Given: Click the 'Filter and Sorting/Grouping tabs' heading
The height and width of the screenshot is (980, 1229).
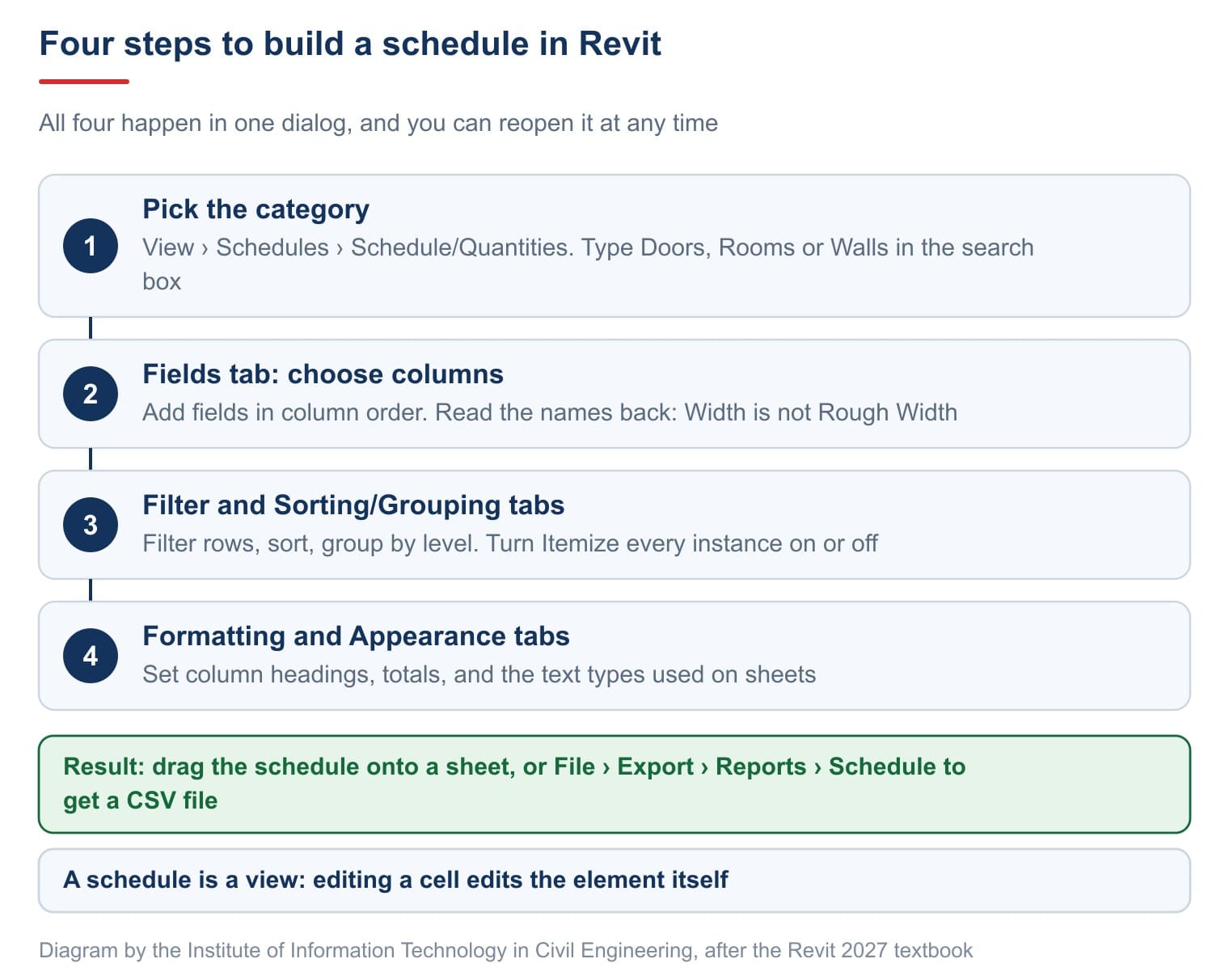Looking at the screenshot, I should pyautogui.click(x=353, y=505).
